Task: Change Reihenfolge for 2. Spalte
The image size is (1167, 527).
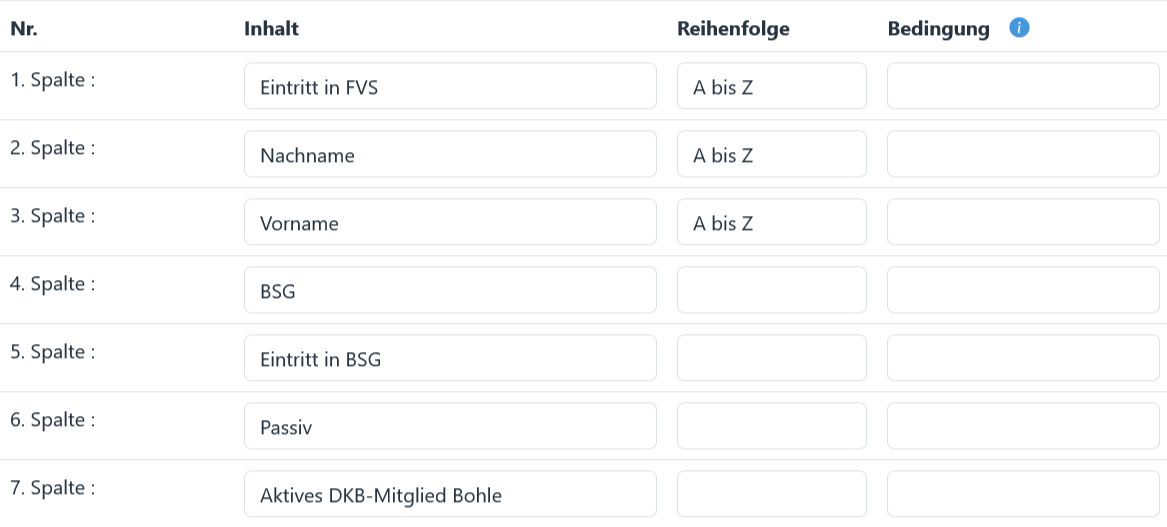Action: point(771,155)
